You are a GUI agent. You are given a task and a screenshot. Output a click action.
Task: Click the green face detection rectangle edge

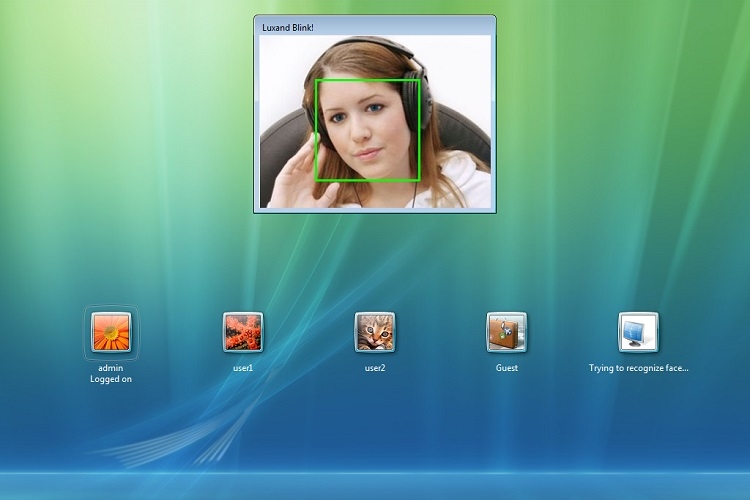tap(316, 130)
